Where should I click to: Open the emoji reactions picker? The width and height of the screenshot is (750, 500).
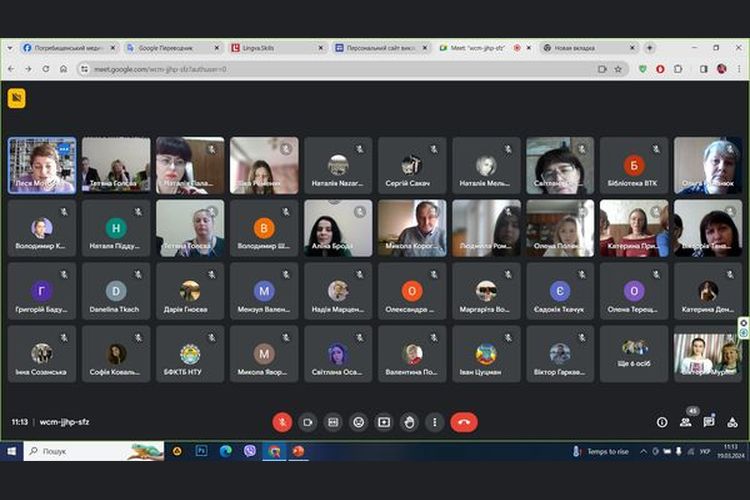coord(359,422)
